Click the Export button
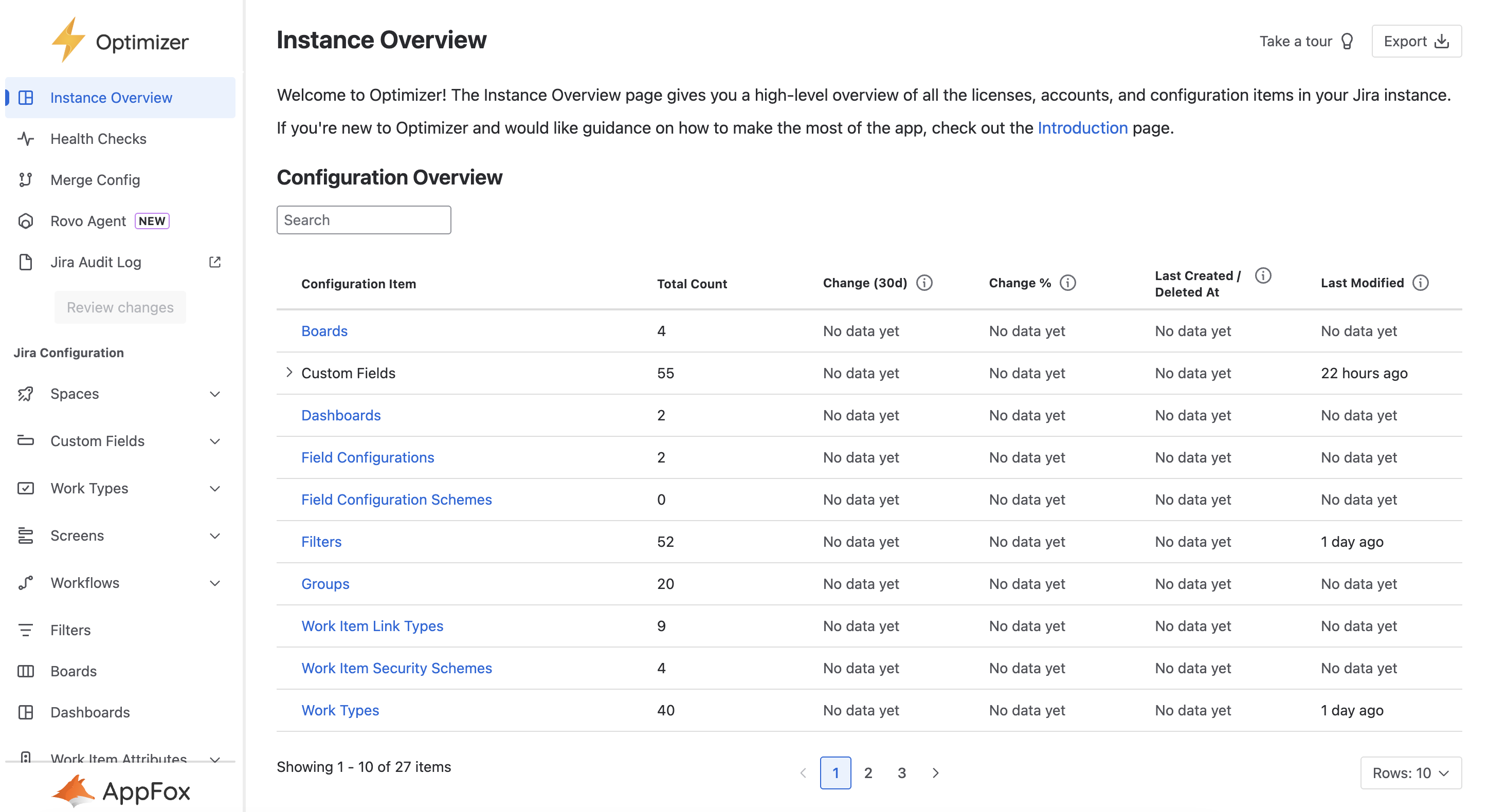This screenshot has width=1488, height=812. (x=1416, y=41)
